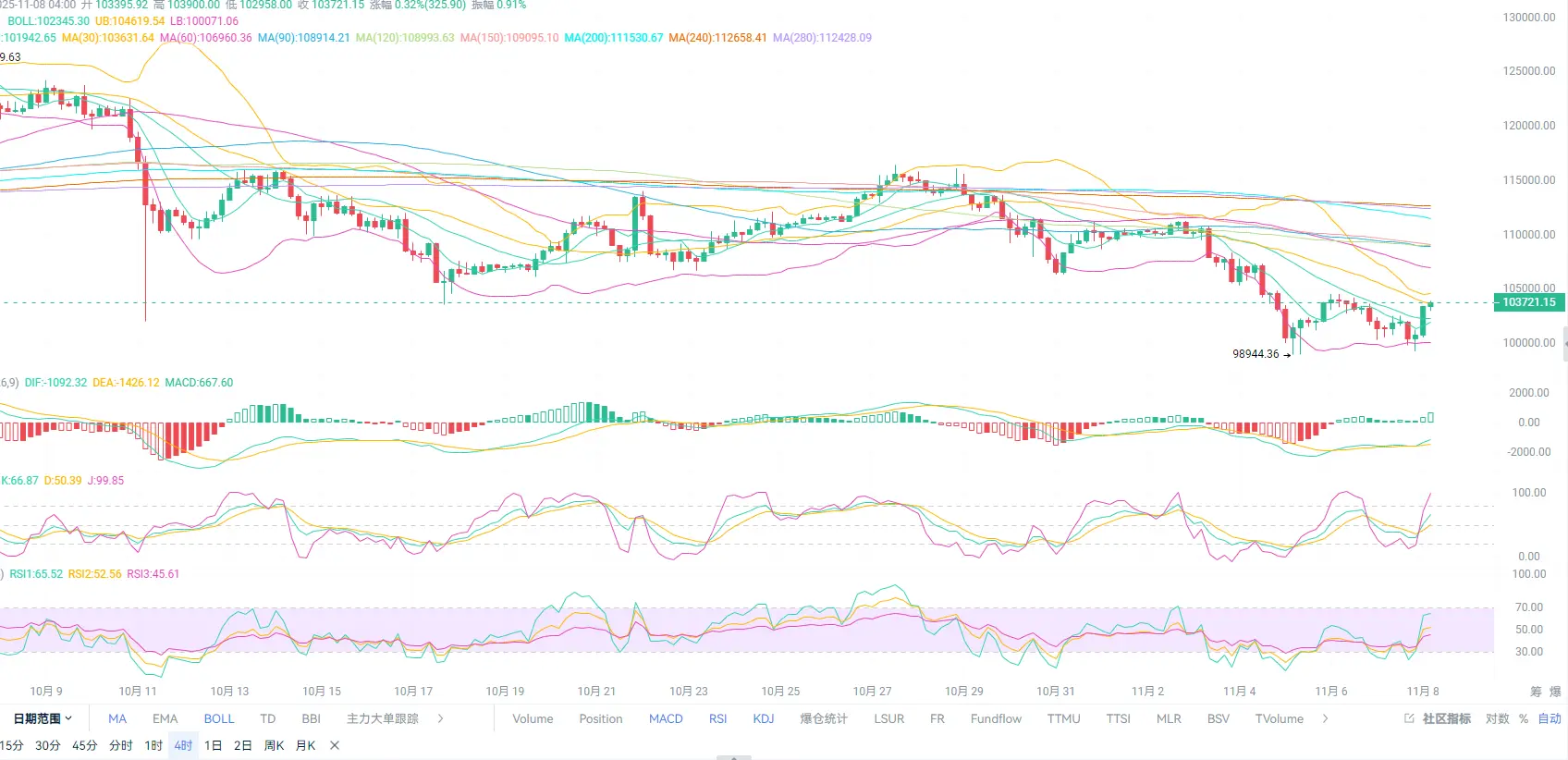
Task: Toggle the MA main indicator
Action: tap(117, 718)
